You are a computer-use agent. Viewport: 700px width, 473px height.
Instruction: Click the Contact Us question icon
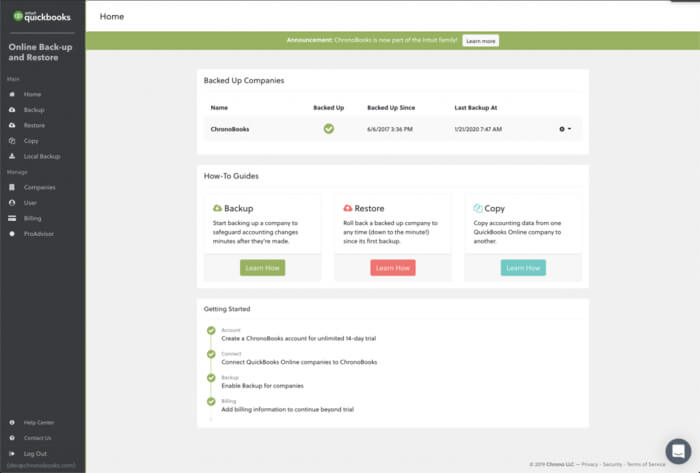12,438
